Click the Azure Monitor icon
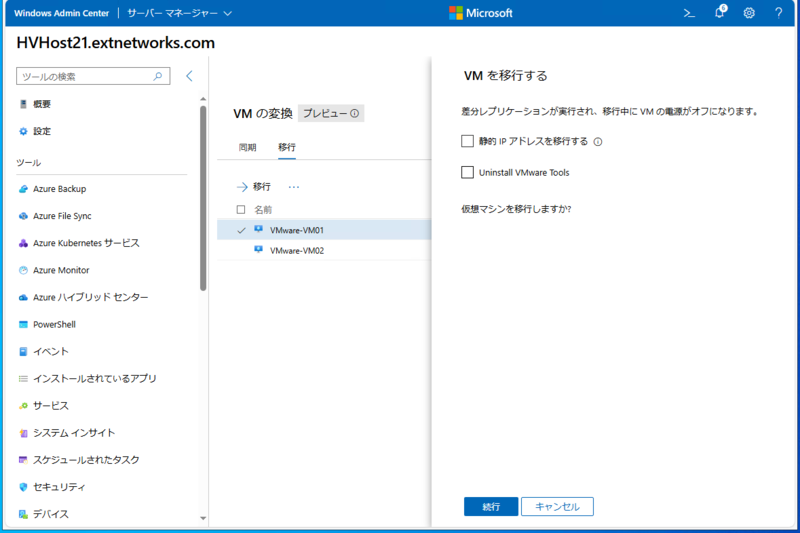Image resolution: width=800 pixels, height=533 pixels. coord(23,270)
